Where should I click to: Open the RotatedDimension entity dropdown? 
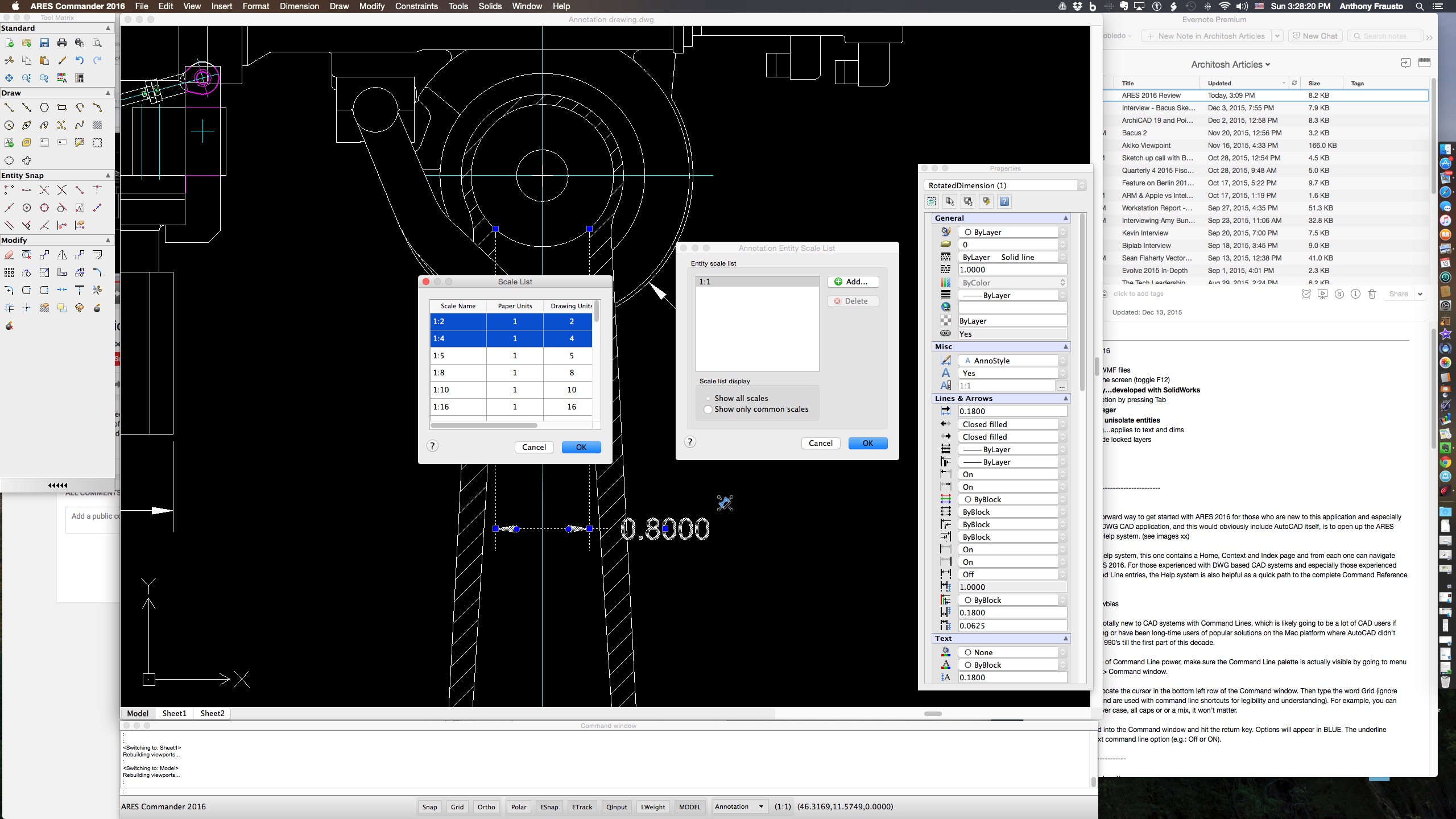(x=1082, y=185)
